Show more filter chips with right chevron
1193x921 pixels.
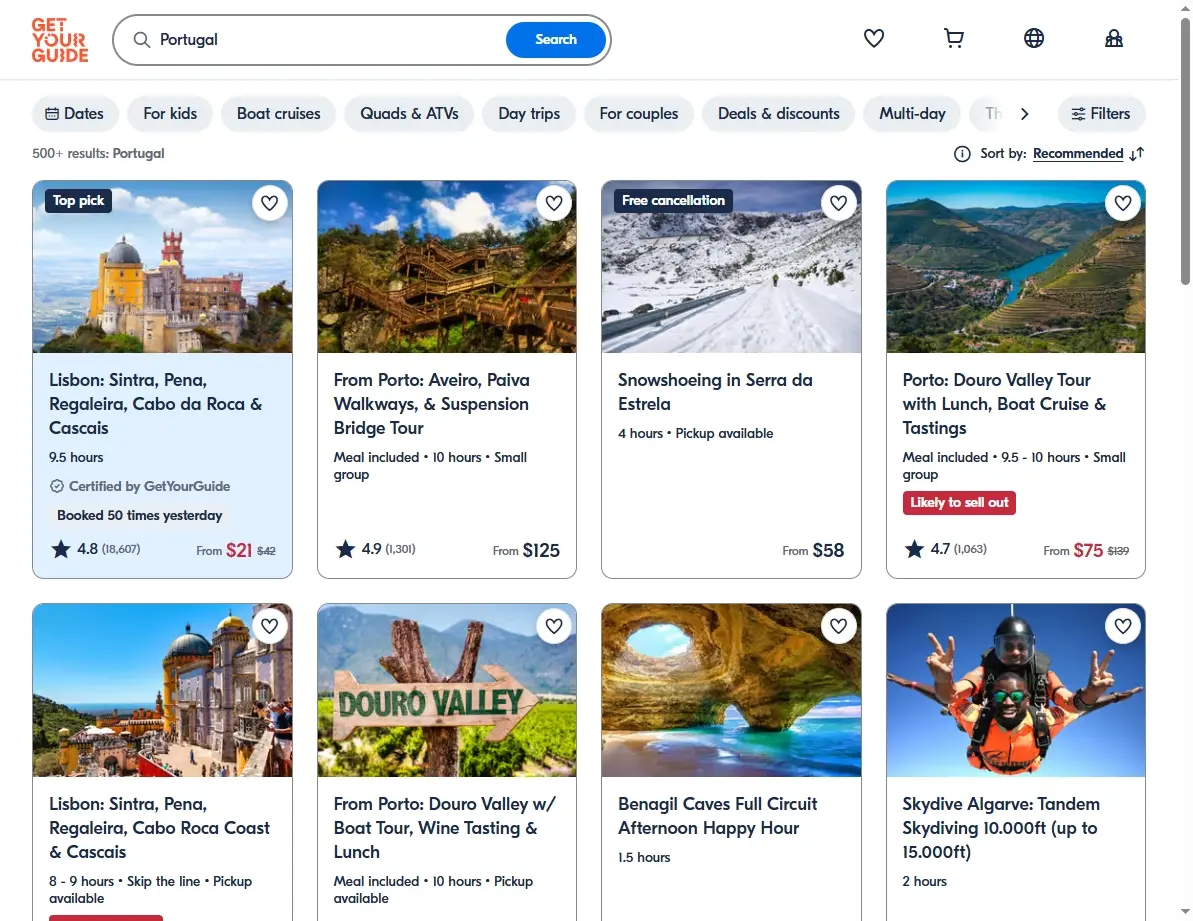[x=1024, y=113]
